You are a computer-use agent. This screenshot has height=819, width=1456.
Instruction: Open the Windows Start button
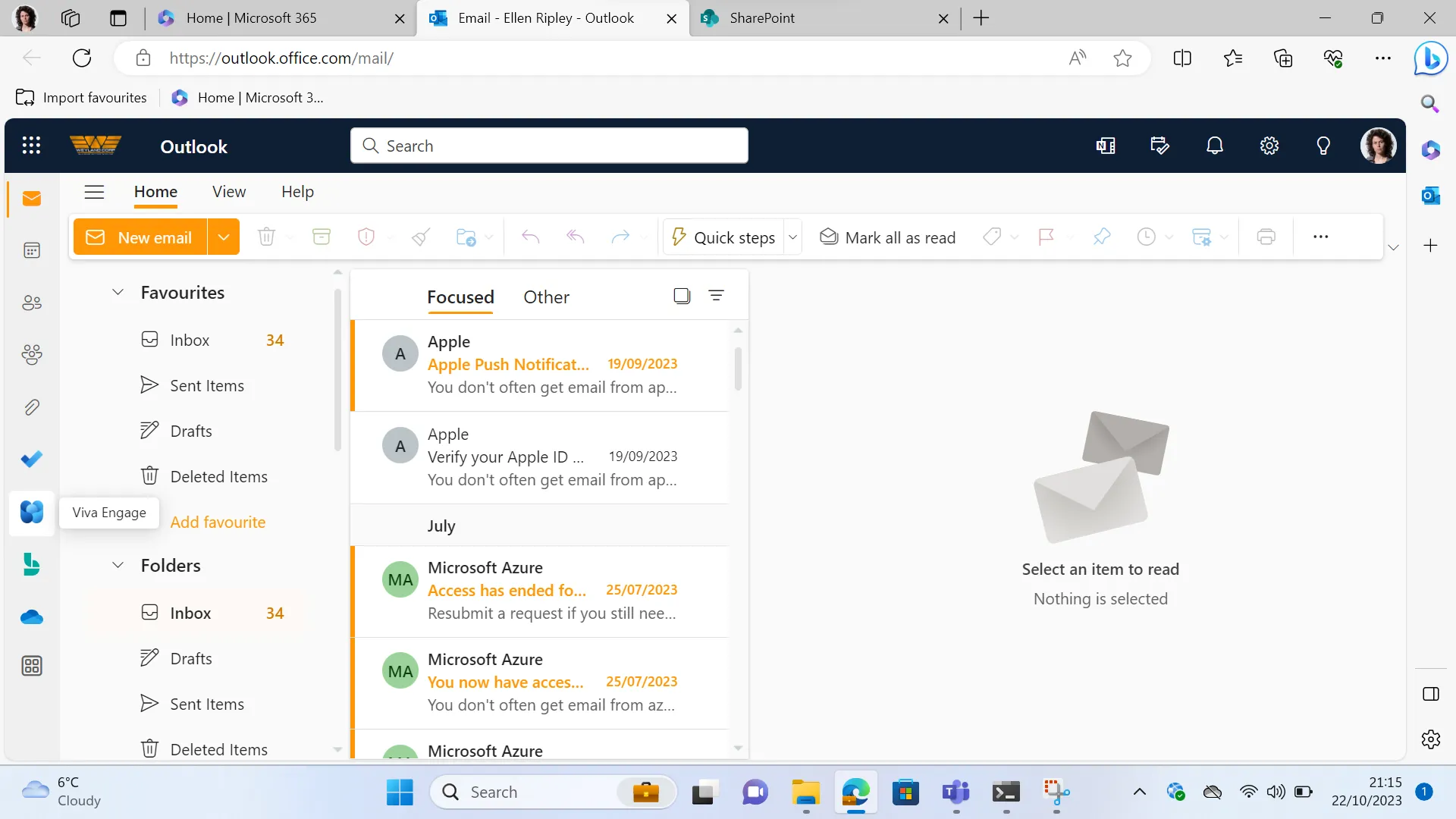tap(400, 792)
